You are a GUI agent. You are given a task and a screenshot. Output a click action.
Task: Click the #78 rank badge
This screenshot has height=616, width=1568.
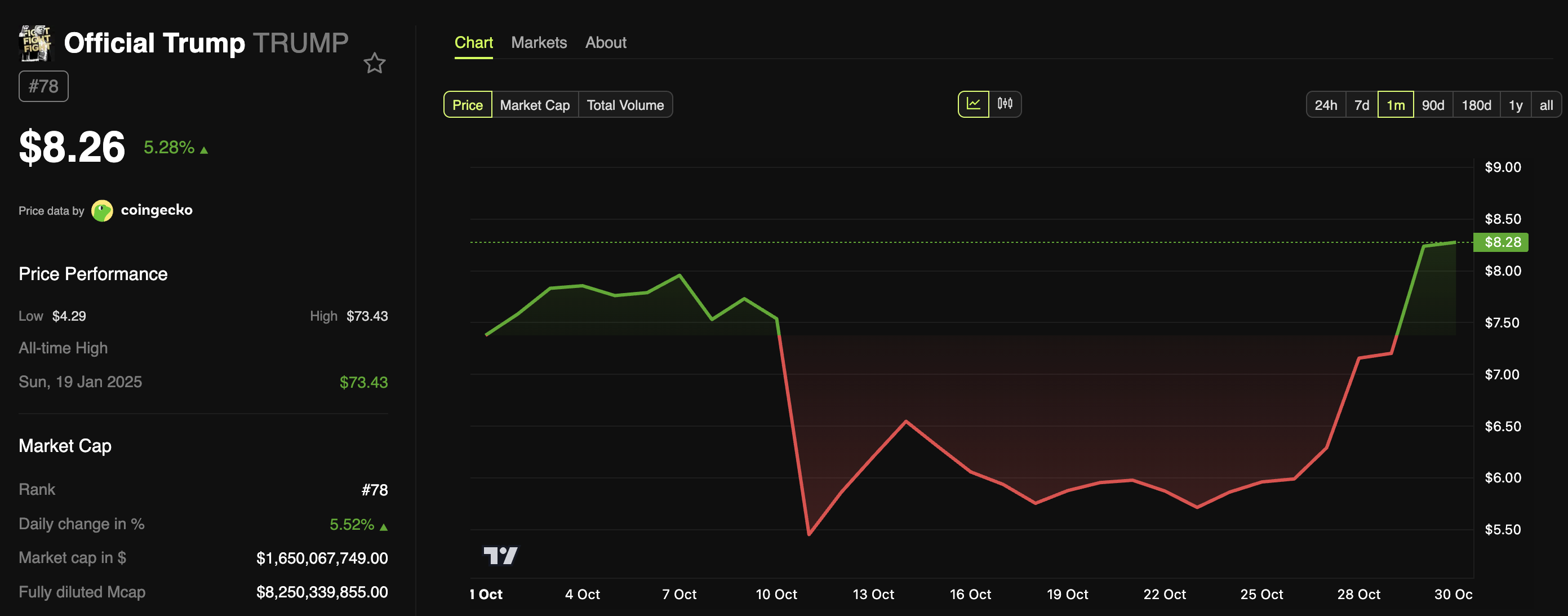[43, 86]
